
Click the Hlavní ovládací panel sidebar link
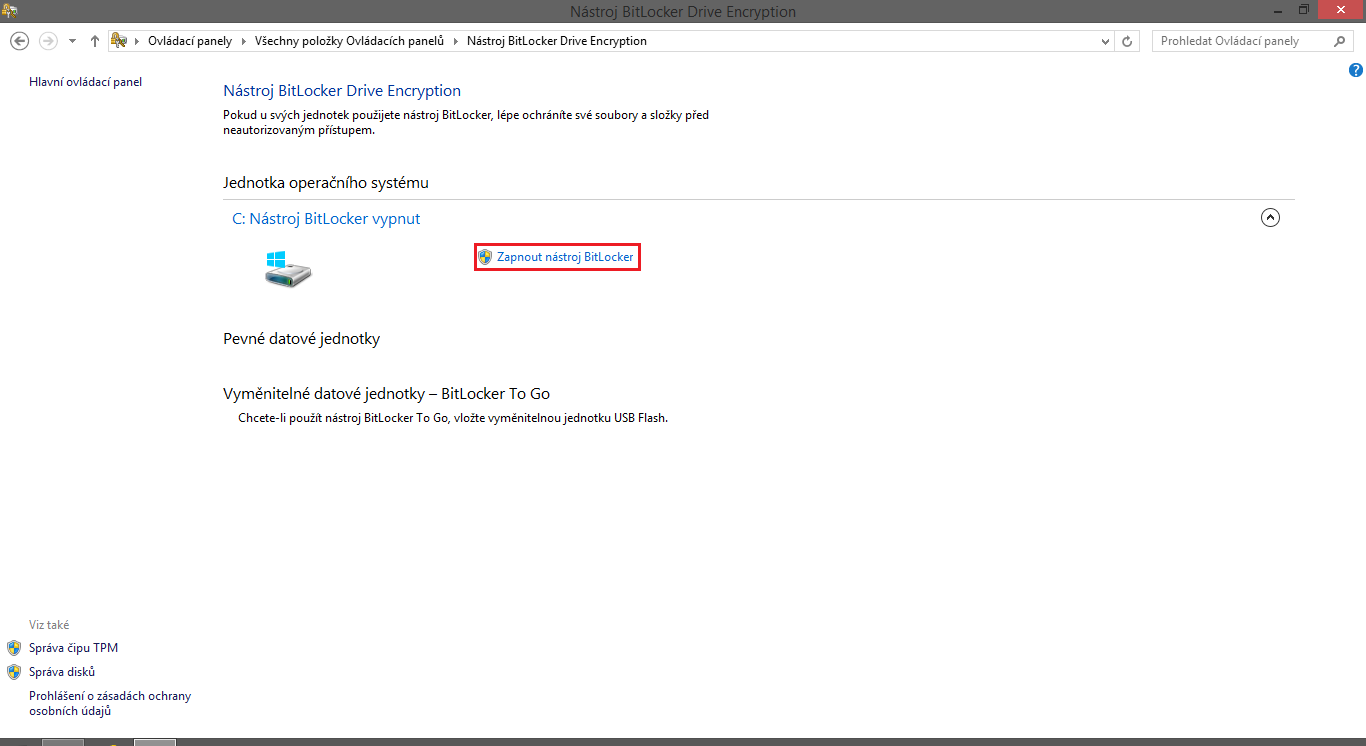(x=85, y=81)
